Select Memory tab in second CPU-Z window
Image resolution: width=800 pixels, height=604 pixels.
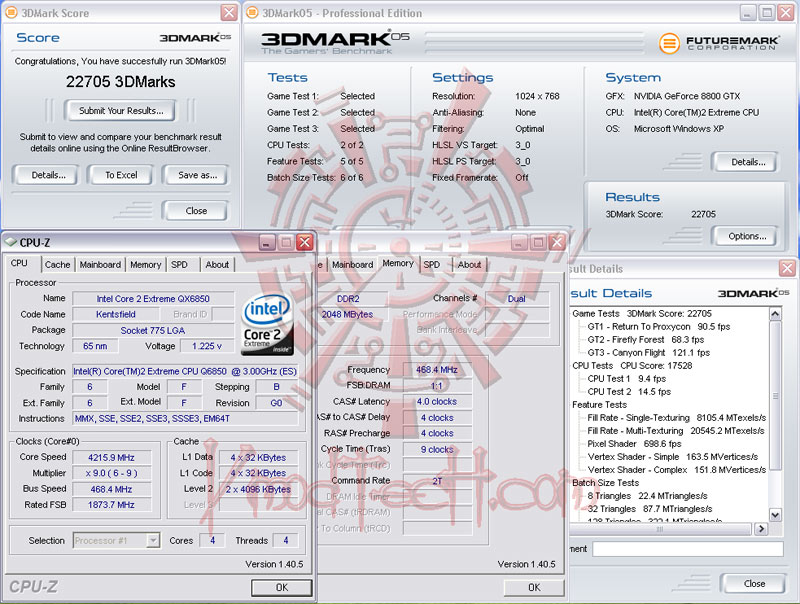398,263
